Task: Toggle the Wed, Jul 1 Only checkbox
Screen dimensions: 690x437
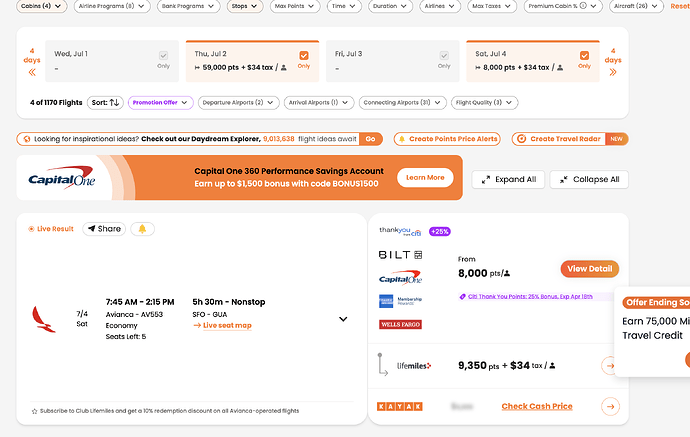Action: click(163, 55)
